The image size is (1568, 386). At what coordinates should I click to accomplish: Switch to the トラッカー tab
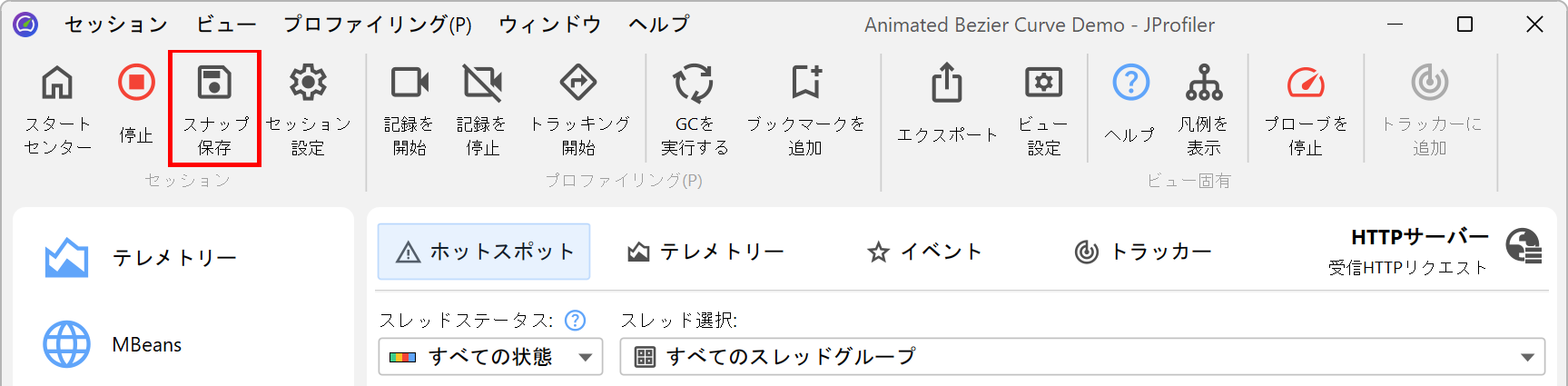(x=1143, y=252)
